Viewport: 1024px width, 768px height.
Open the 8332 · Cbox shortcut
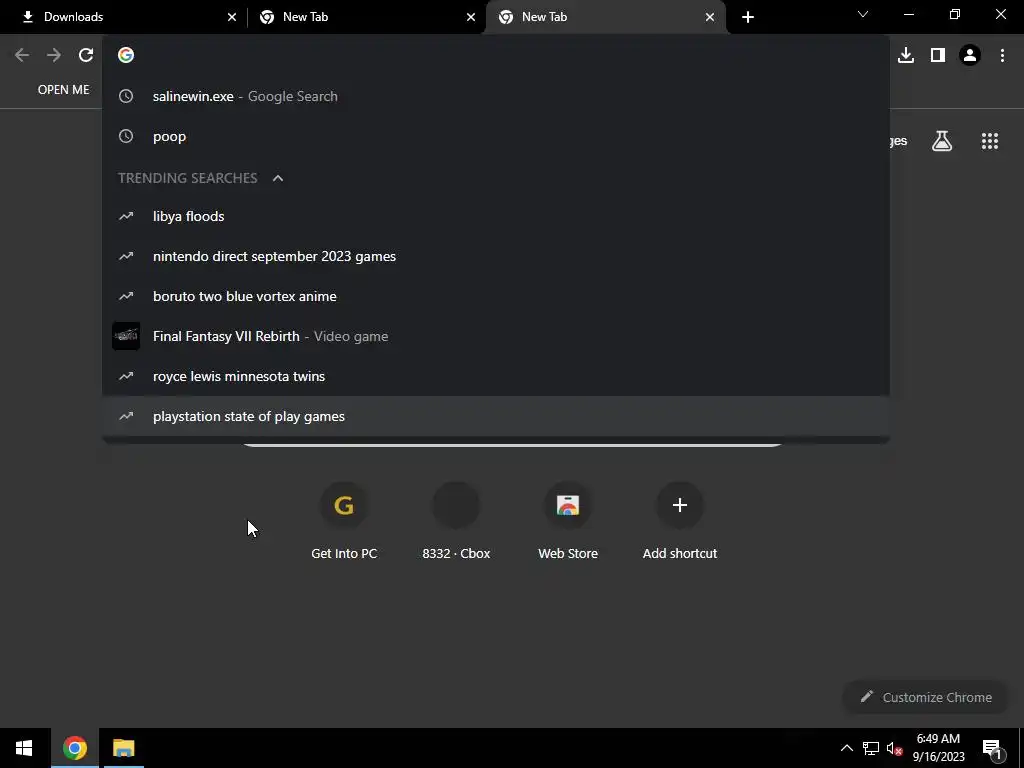[x=456, y=522]
